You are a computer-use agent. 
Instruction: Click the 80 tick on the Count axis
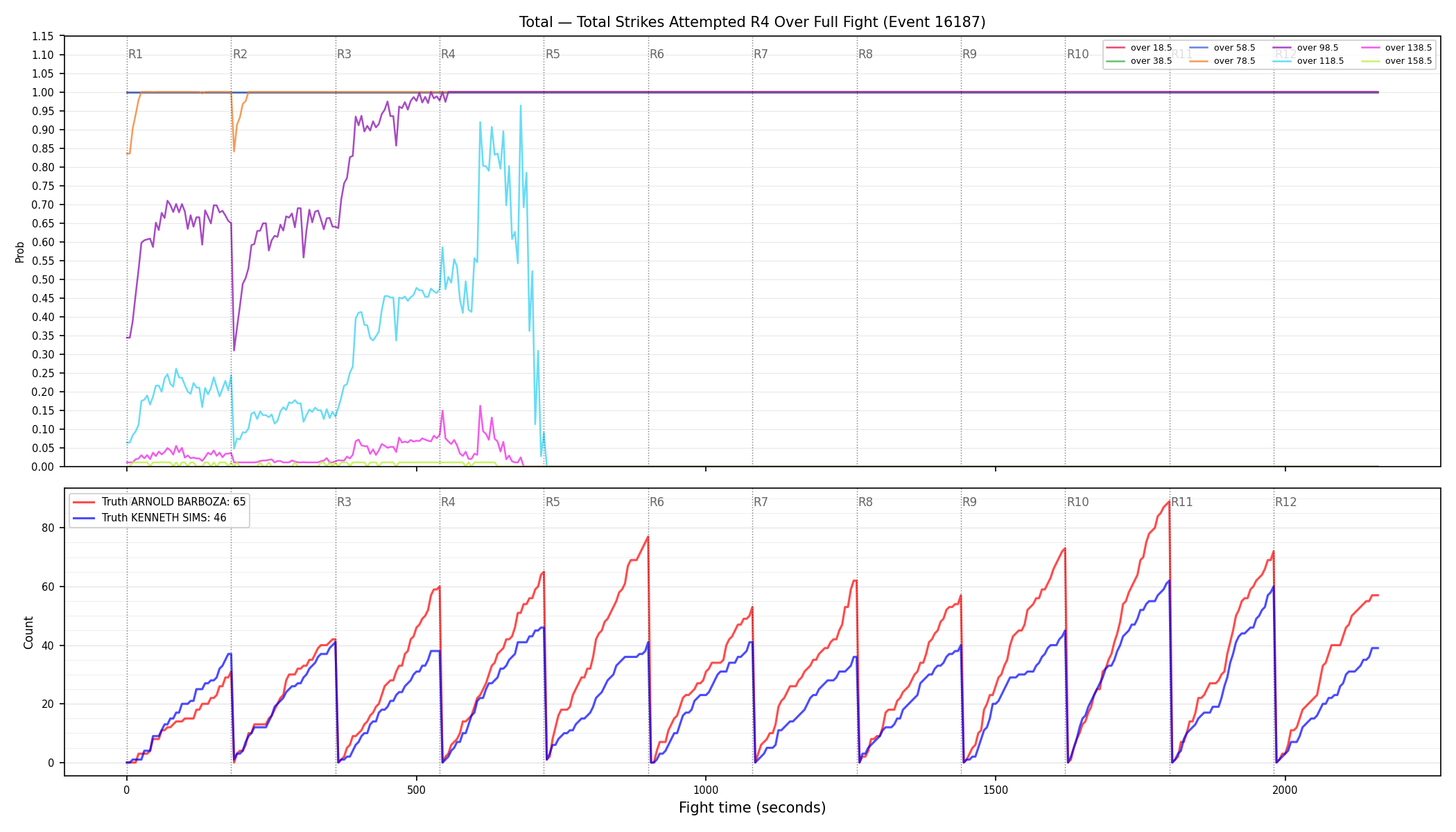coord(49,528)
